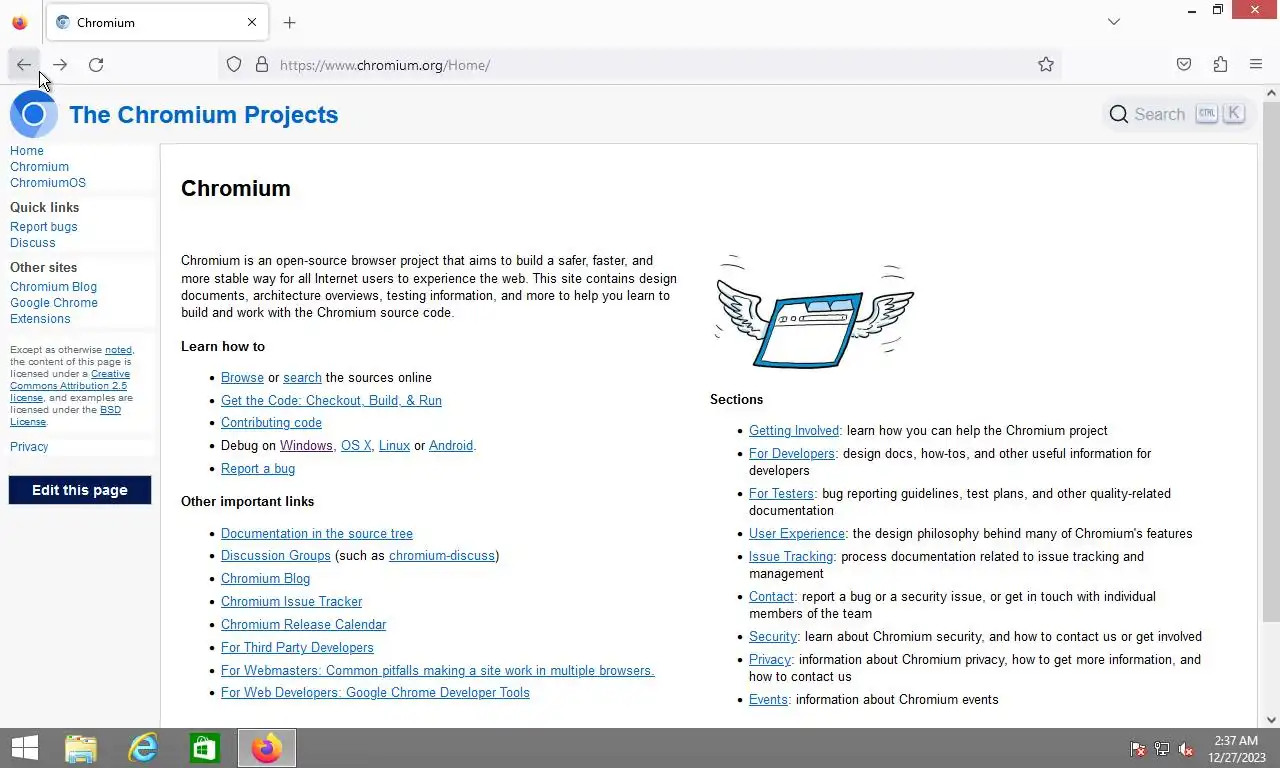Open the Windows Start button
This screenshot has height=768, width=1280.
tap(25, 748)
